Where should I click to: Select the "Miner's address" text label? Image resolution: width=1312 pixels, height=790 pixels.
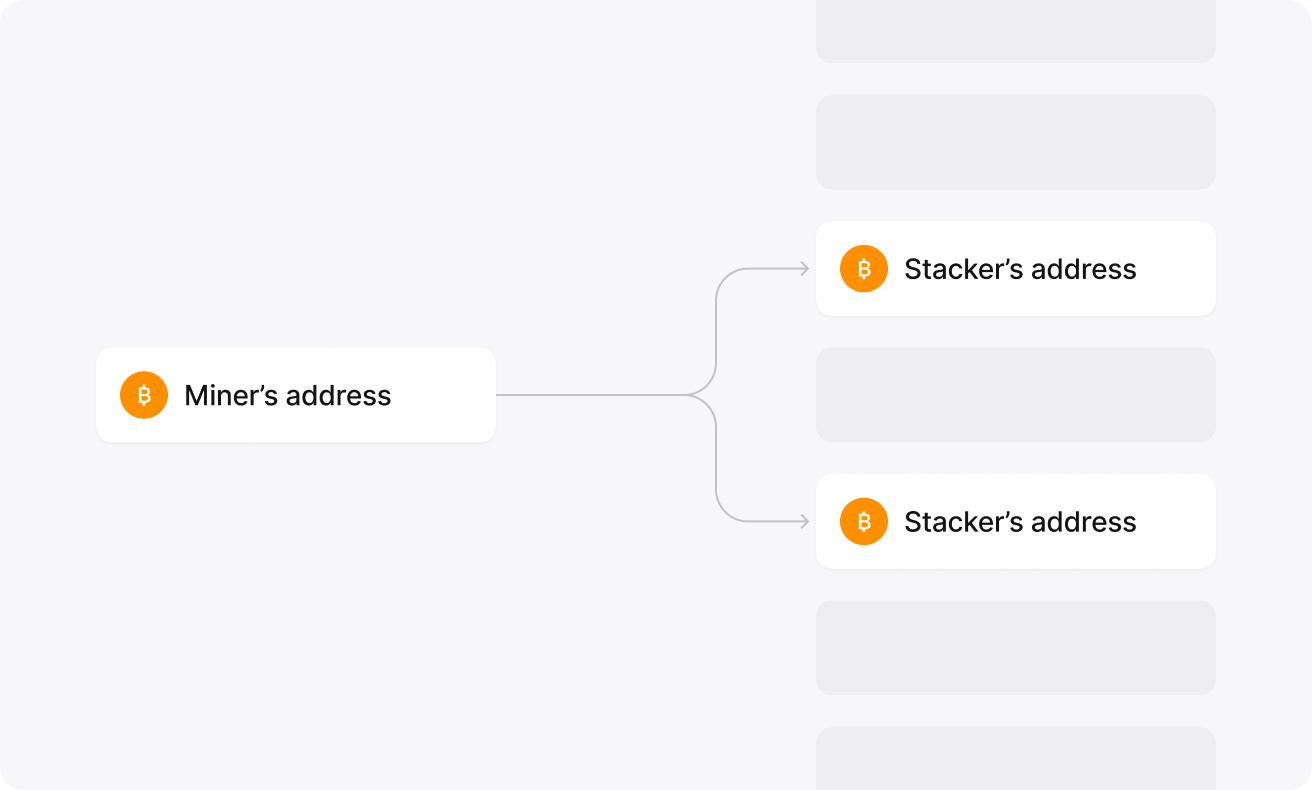point(288,396)
